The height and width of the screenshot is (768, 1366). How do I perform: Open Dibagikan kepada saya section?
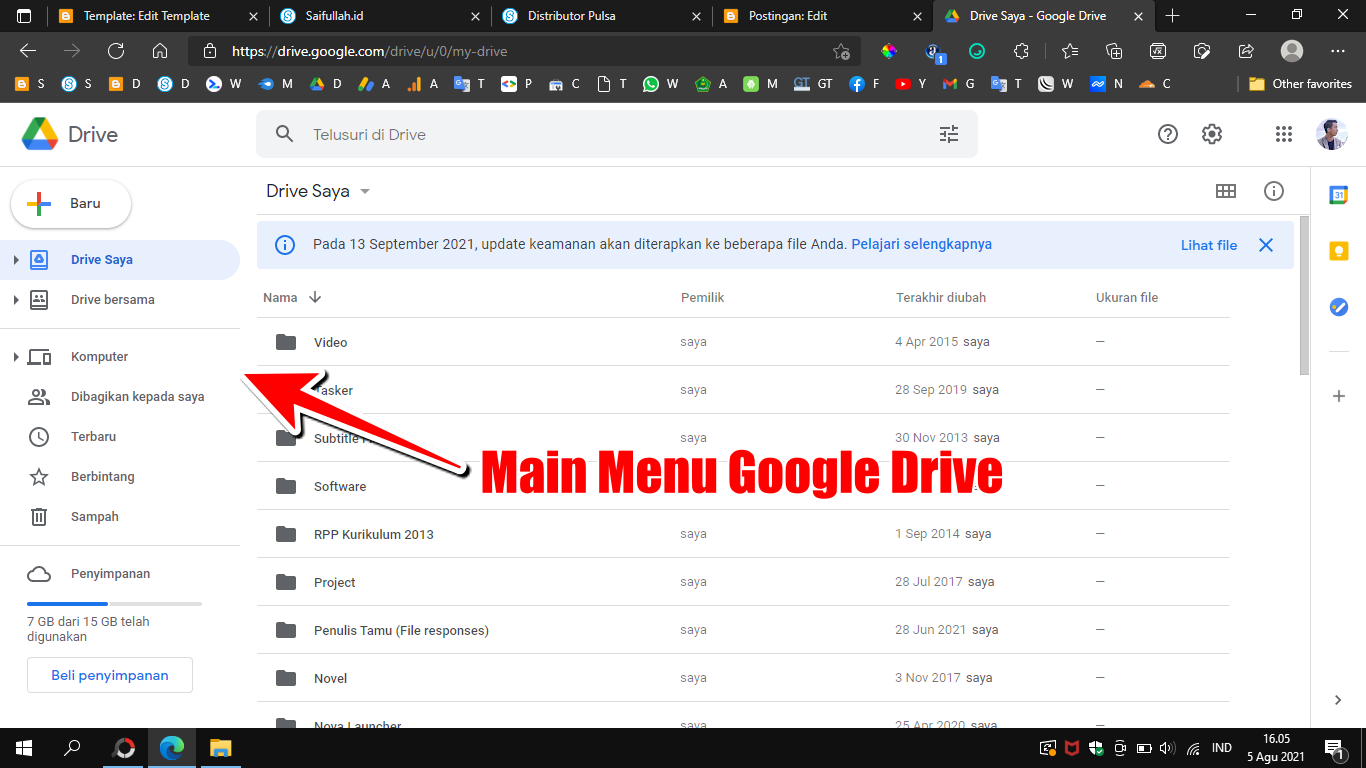(x=120, y=397)
